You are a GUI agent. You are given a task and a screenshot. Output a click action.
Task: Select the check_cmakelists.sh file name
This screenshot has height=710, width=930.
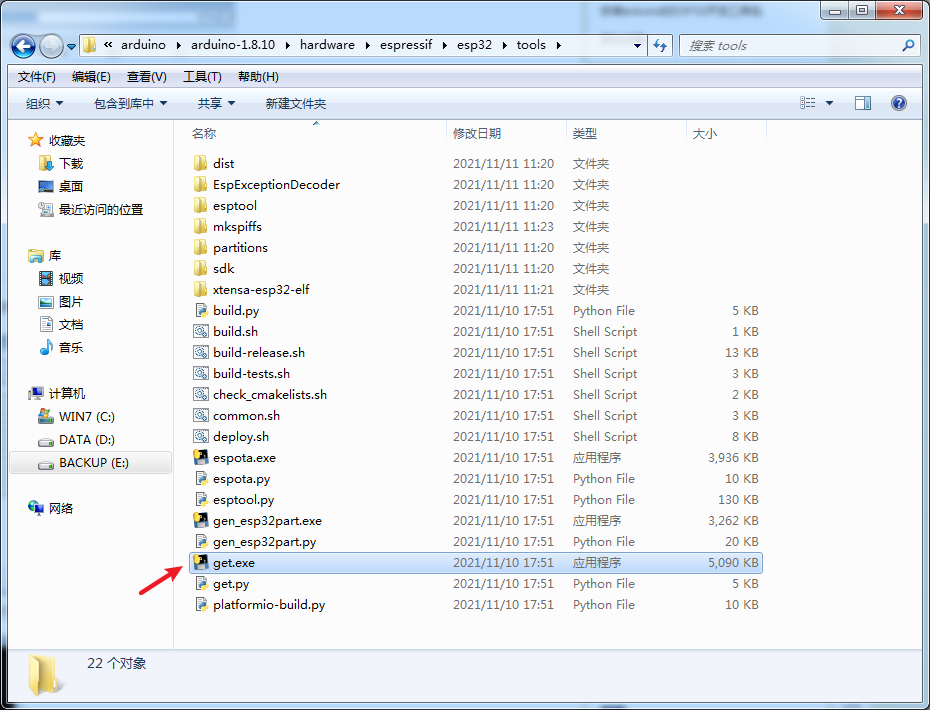point(270,394)
